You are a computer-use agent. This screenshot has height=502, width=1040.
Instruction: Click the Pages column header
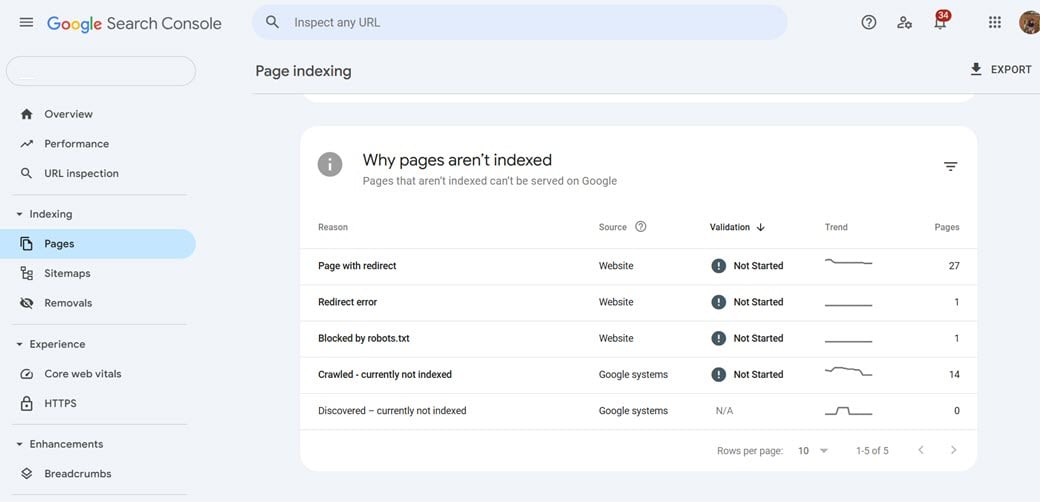point(946,227)
